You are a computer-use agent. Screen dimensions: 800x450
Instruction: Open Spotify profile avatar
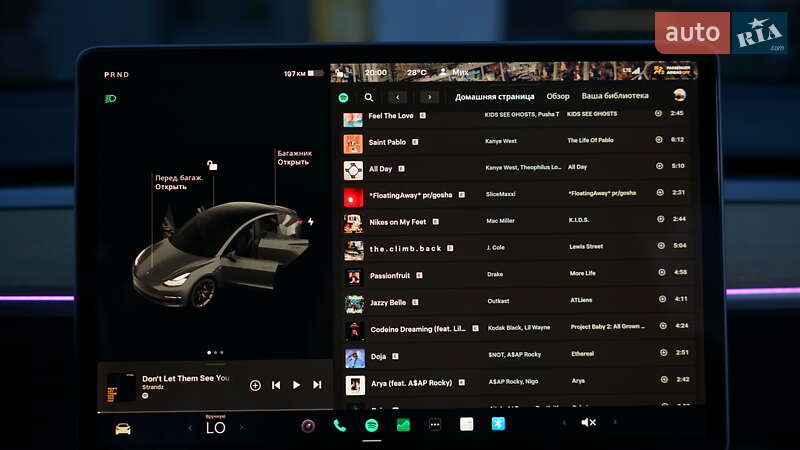(x=679, y=95)
